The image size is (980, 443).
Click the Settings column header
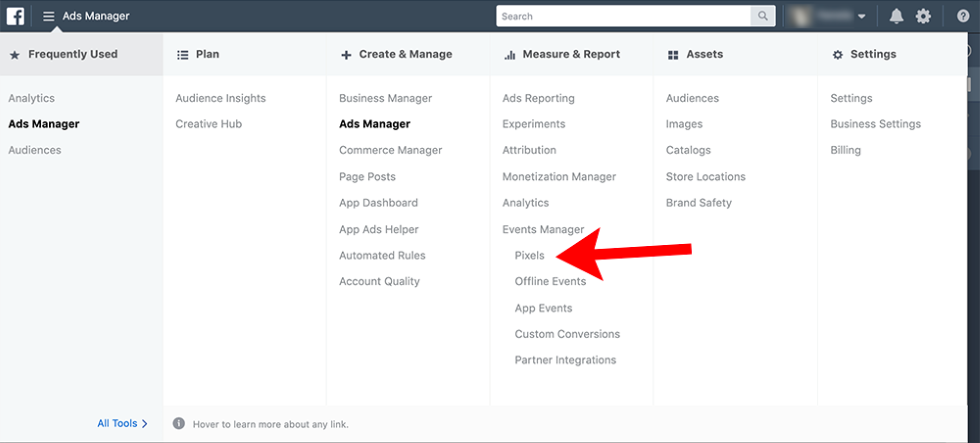click(x=864, y=54)
